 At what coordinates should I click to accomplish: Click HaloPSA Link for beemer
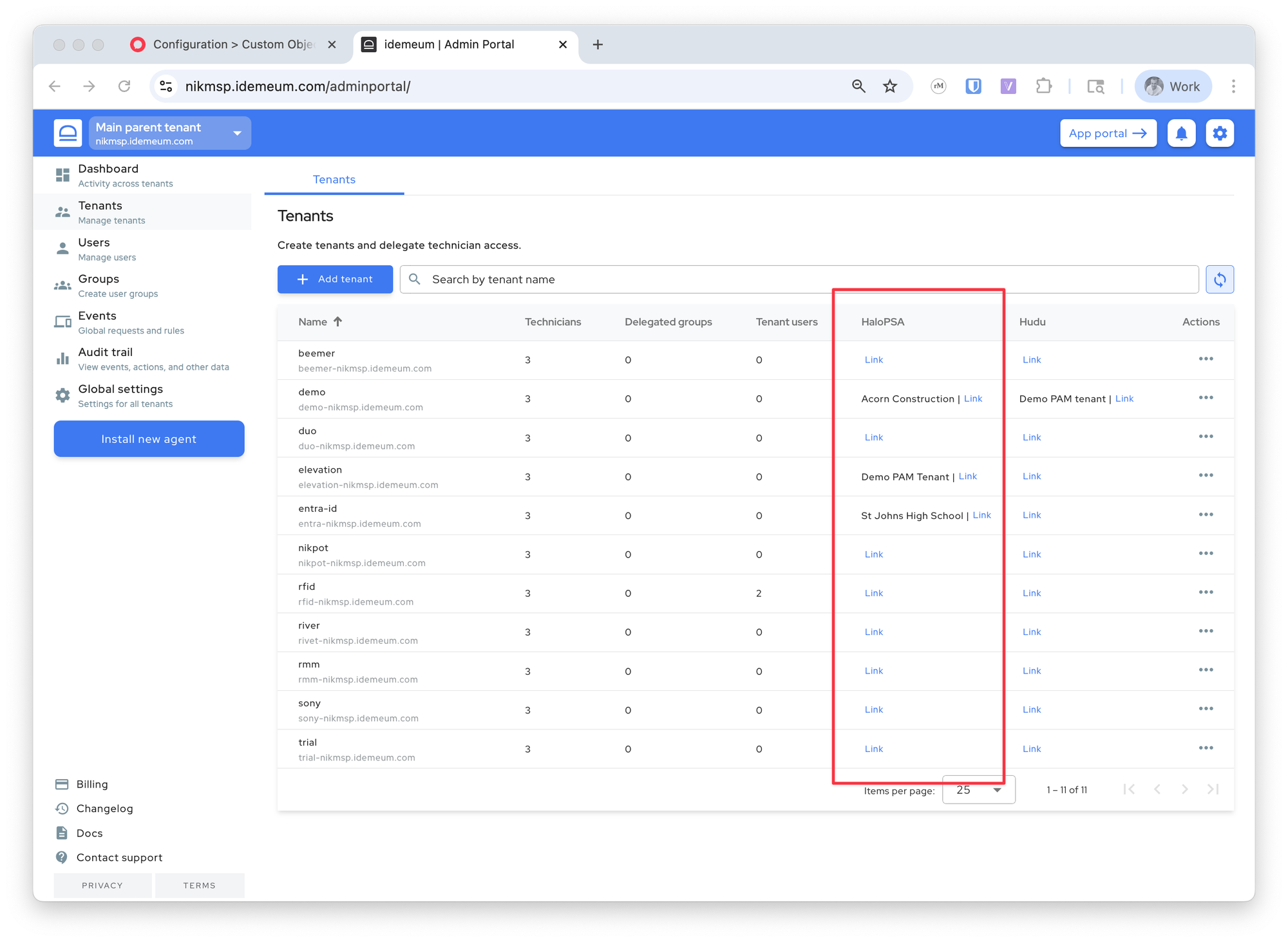873,359
